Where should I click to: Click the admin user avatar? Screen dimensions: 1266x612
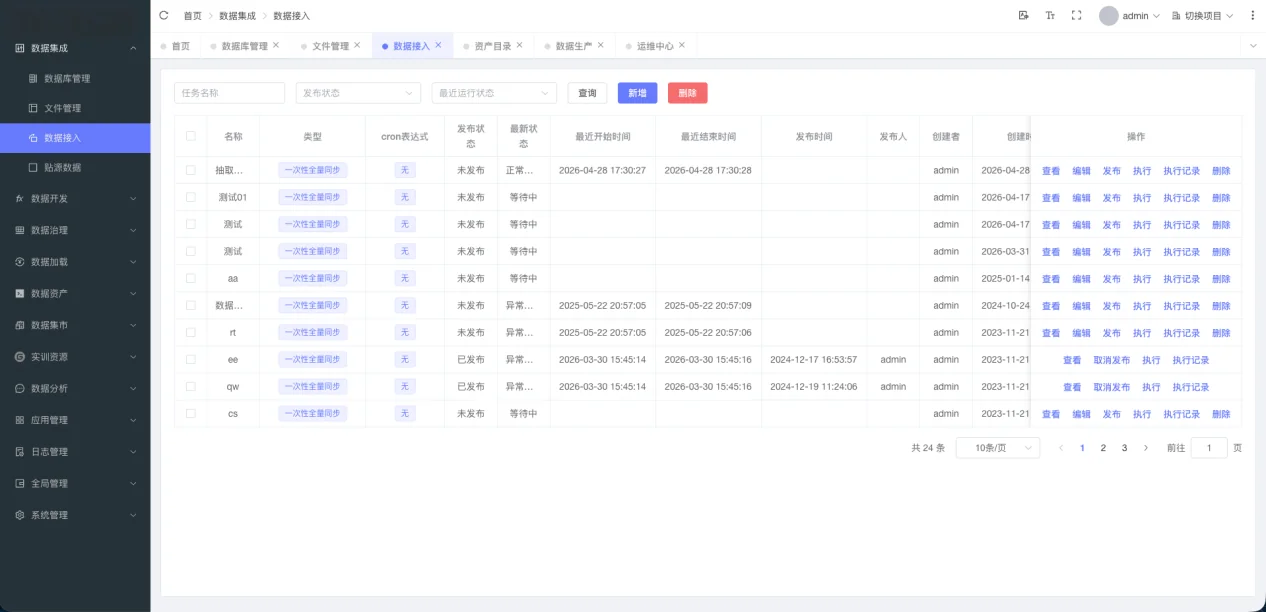1108,15
